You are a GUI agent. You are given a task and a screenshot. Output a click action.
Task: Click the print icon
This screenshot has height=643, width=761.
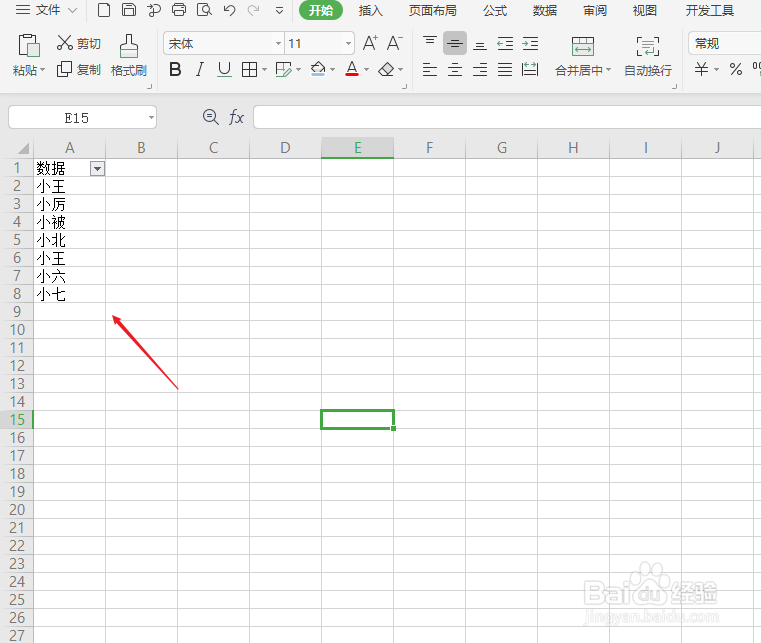coord(179,10)
